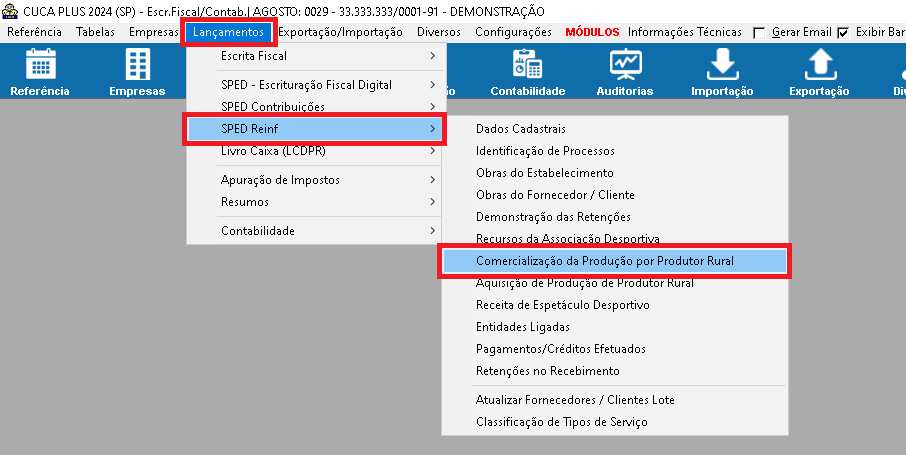The width and height of the screenshot is (906, 455).
Task: Open the Exportação/Importação menu
Action: coord(340,32)
